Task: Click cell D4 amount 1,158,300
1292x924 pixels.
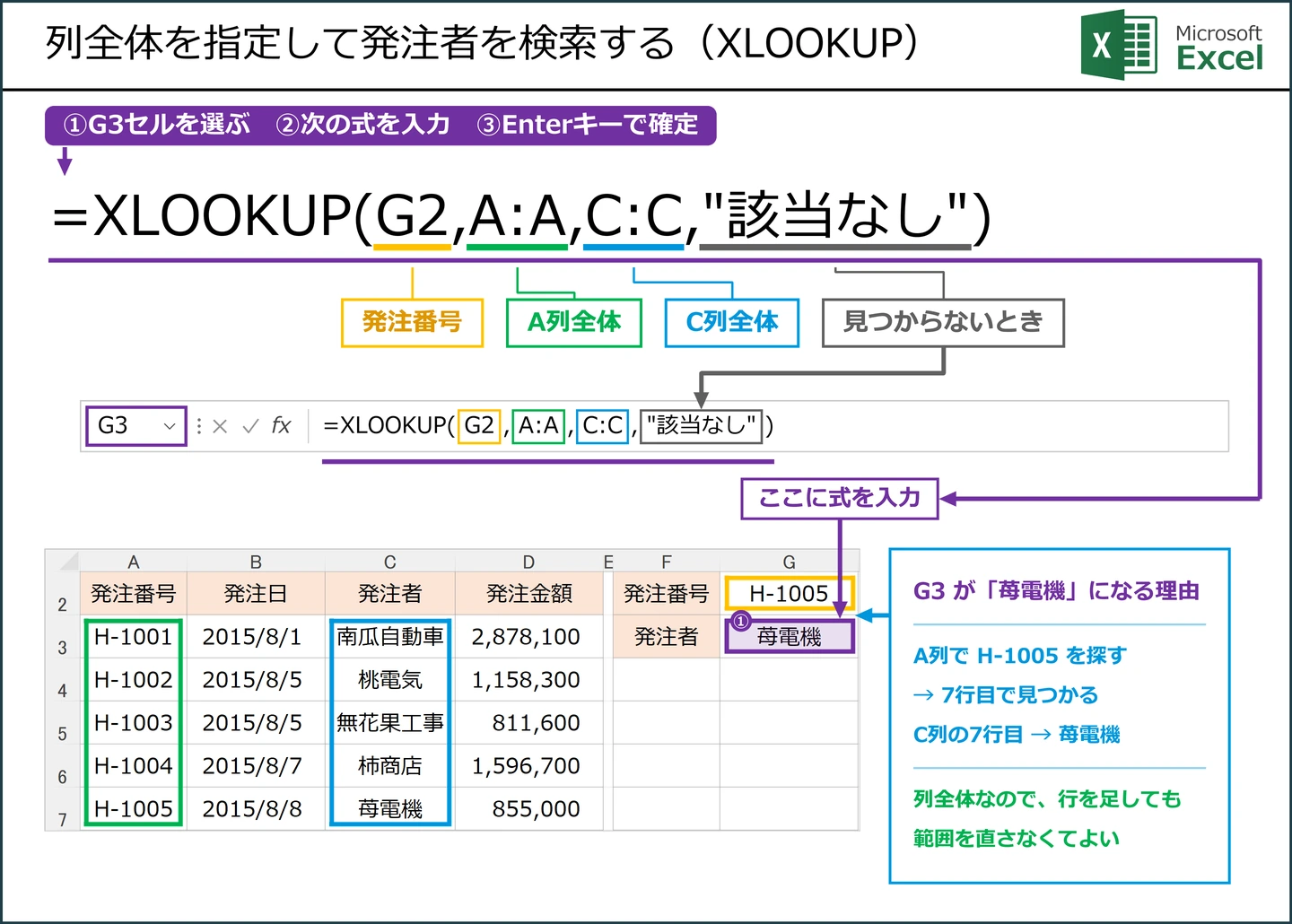Action: [528, 680]
